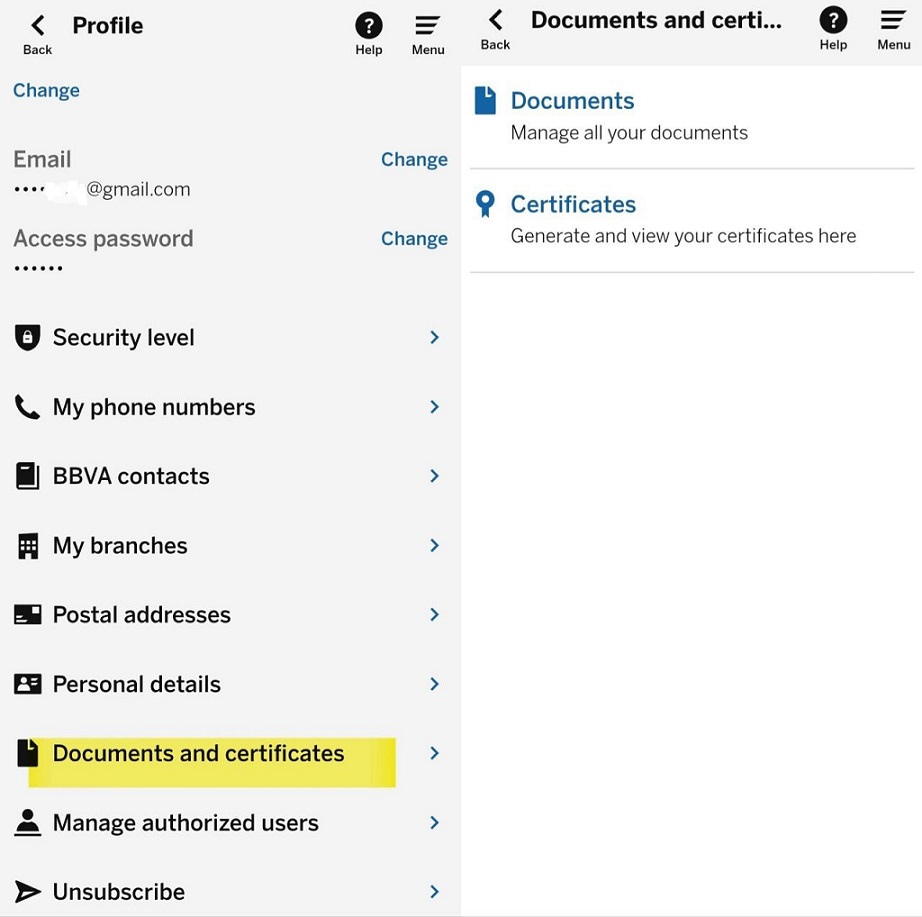Tap the ID card icon for Personal details
Screen dimensions: 922x917
pyautogui.click(x=28, y=684)
